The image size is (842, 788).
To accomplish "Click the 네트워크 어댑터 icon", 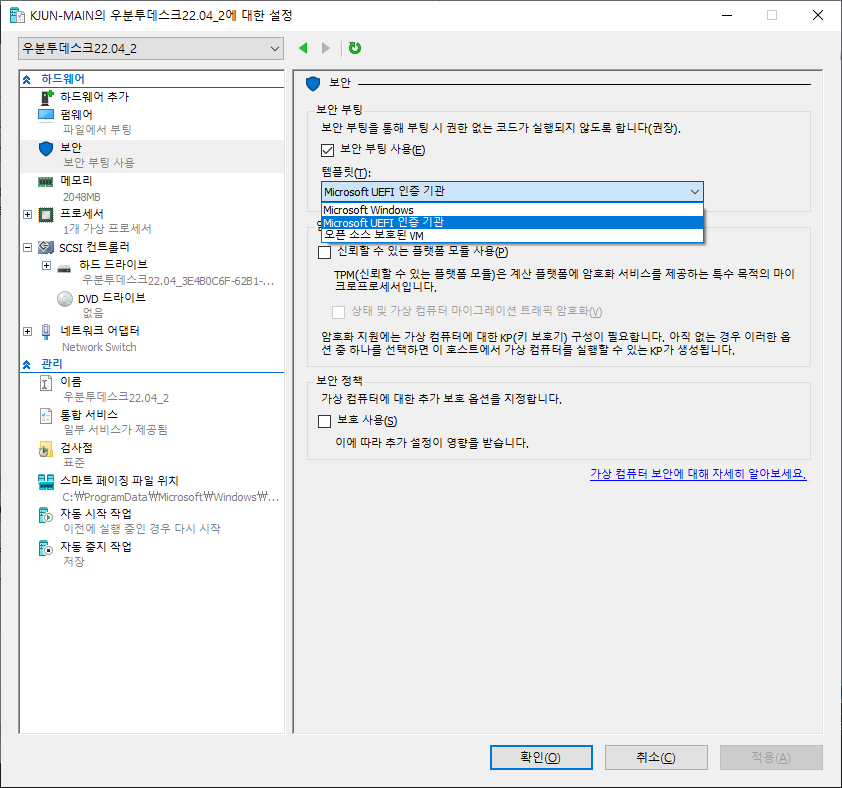I will tap(46, 332).
